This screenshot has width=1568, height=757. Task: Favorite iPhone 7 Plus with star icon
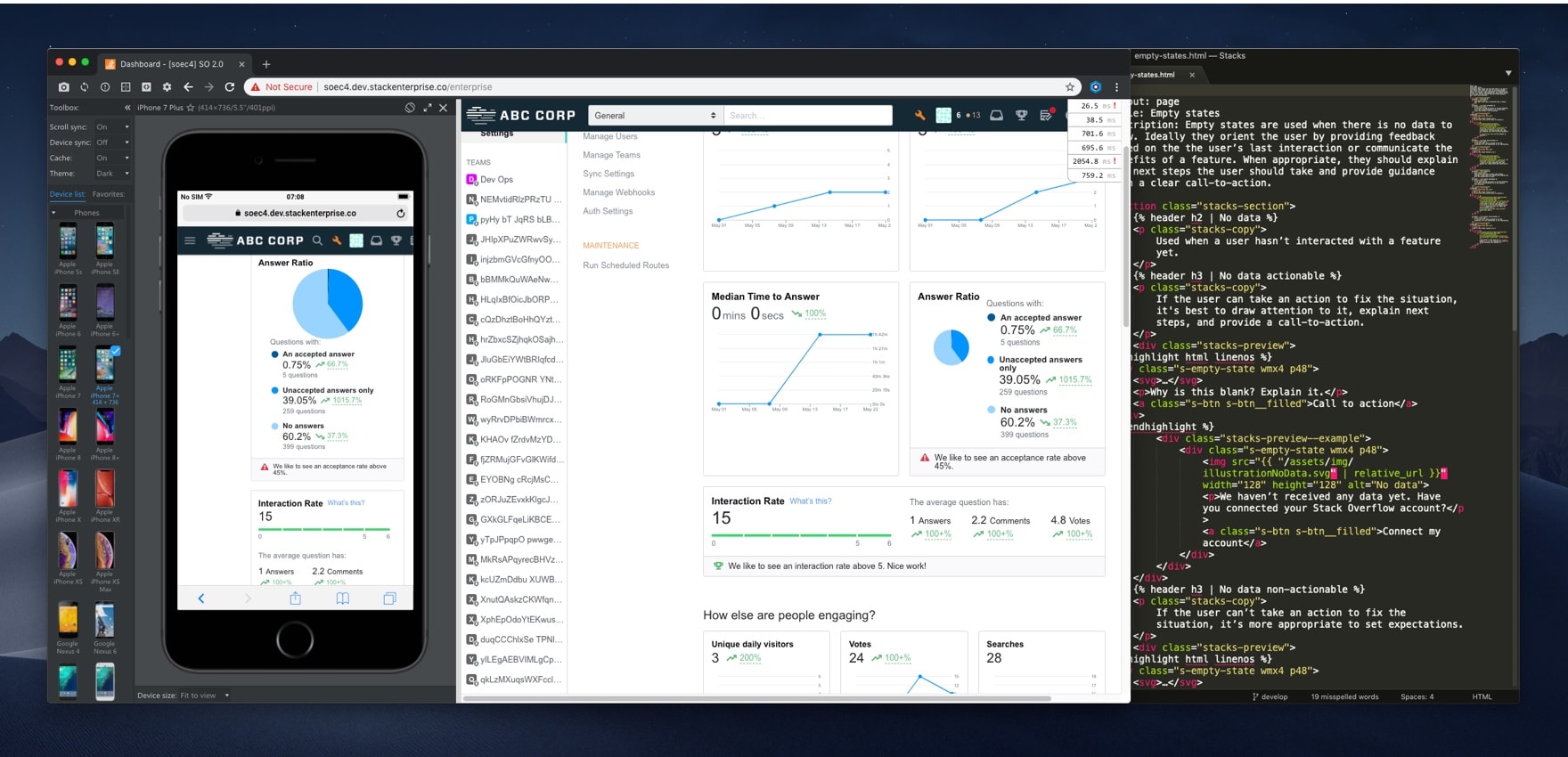(191, 108)
